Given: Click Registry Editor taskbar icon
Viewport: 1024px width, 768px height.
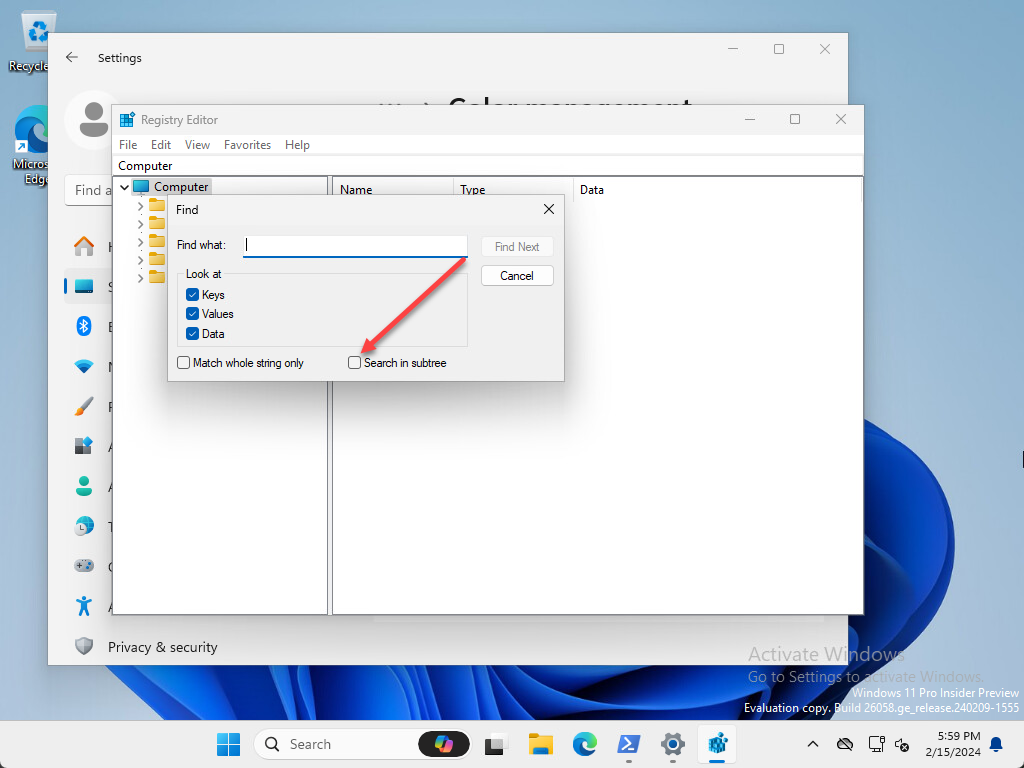Looking at the screenshot, I should (x=717, y=744).
